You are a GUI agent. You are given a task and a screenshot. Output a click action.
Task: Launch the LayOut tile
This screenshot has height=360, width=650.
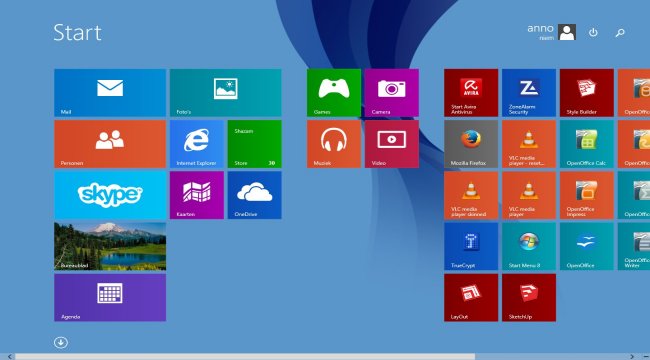(x=471, y=297)
